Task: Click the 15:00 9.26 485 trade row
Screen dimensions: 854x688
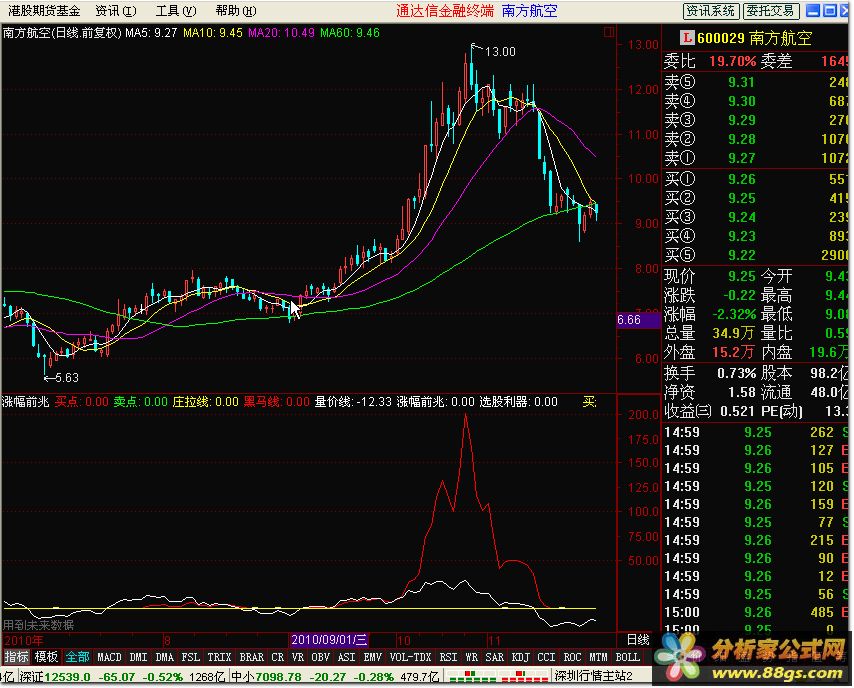Action: (x=756, y=612)
